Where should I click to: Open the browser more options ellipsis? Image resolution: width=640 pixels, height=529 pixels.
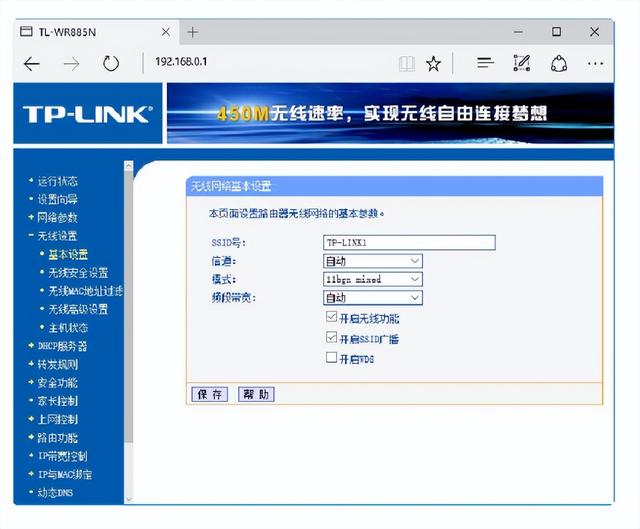(x=596, y=63)
